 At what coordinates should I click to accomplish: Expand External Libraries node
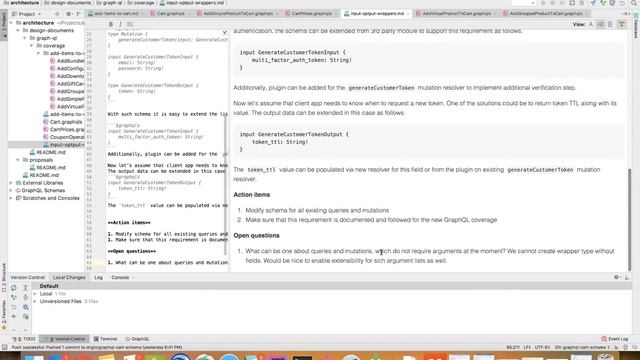point(11,183)
